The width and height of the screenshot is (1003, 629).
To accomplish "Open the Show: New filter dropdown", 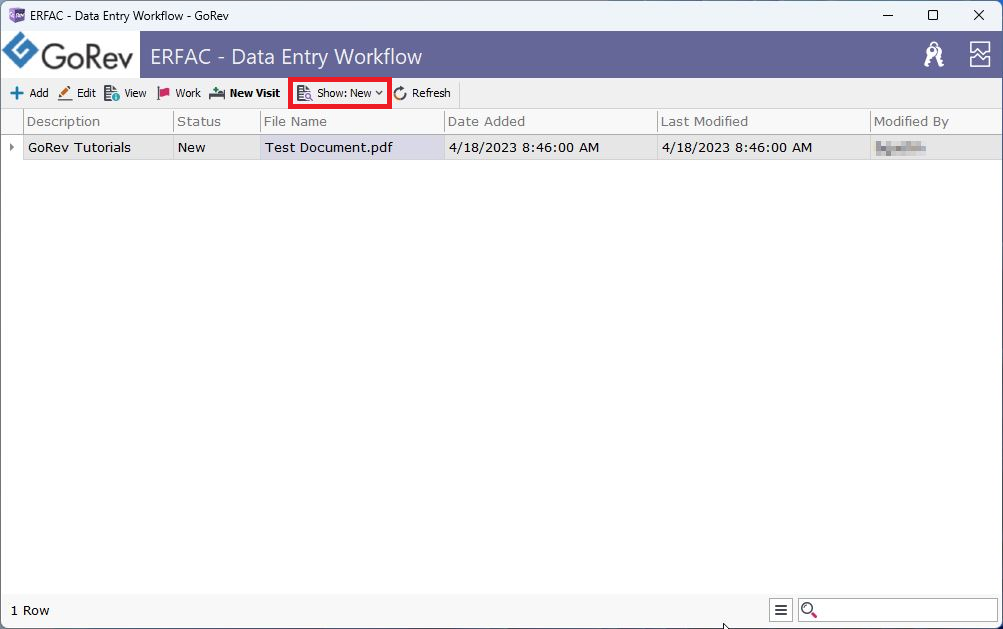I will point(340,93).
